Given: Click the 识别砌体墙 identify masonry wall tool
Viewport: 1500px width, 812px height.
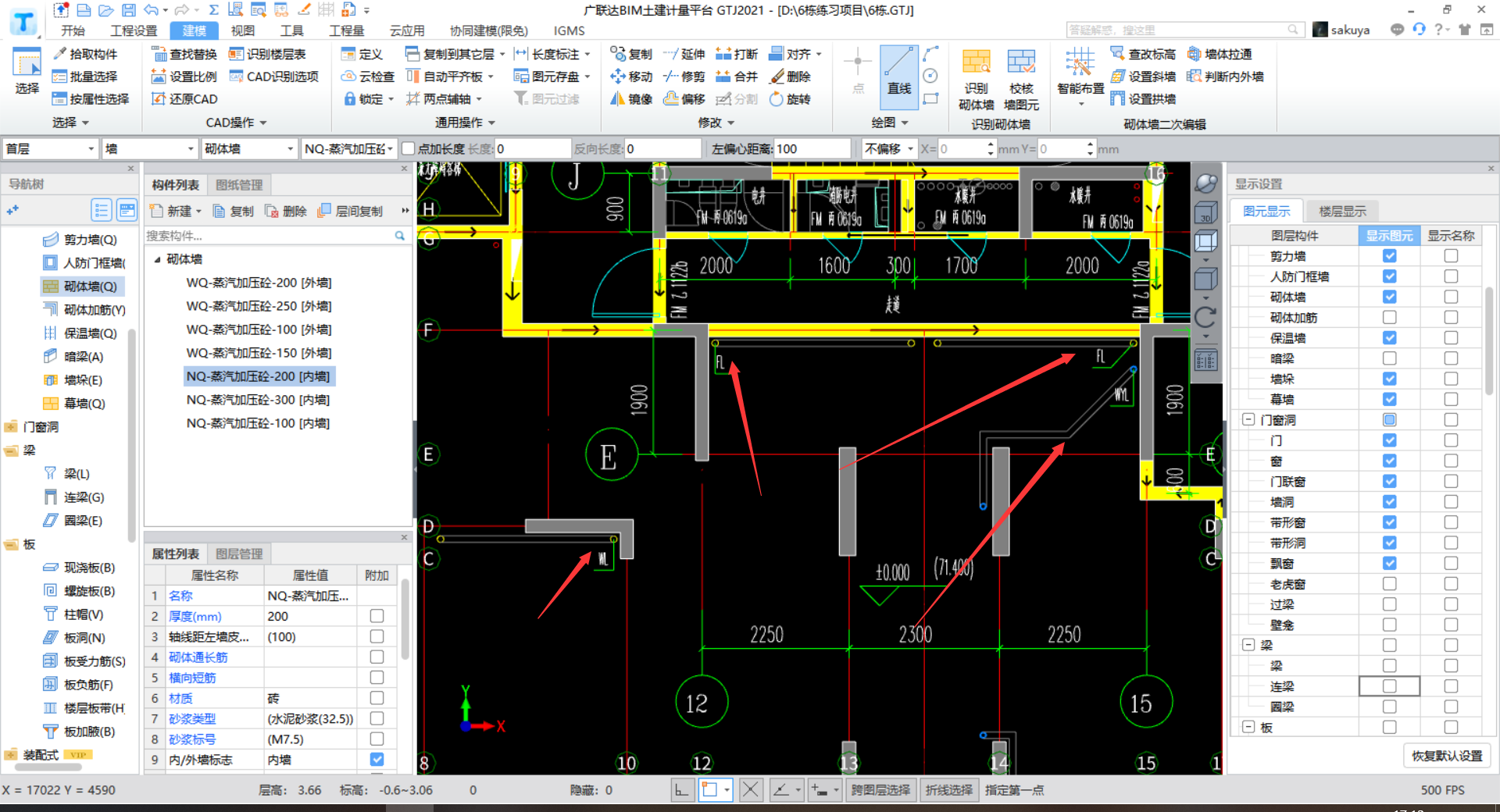Looking at the screenshot, I should pos(977,80).
